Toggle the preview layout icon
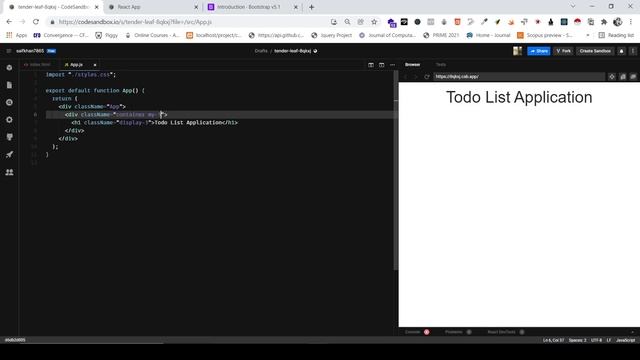This screenshot has height=360, width=640. click(x=381, y=65)
